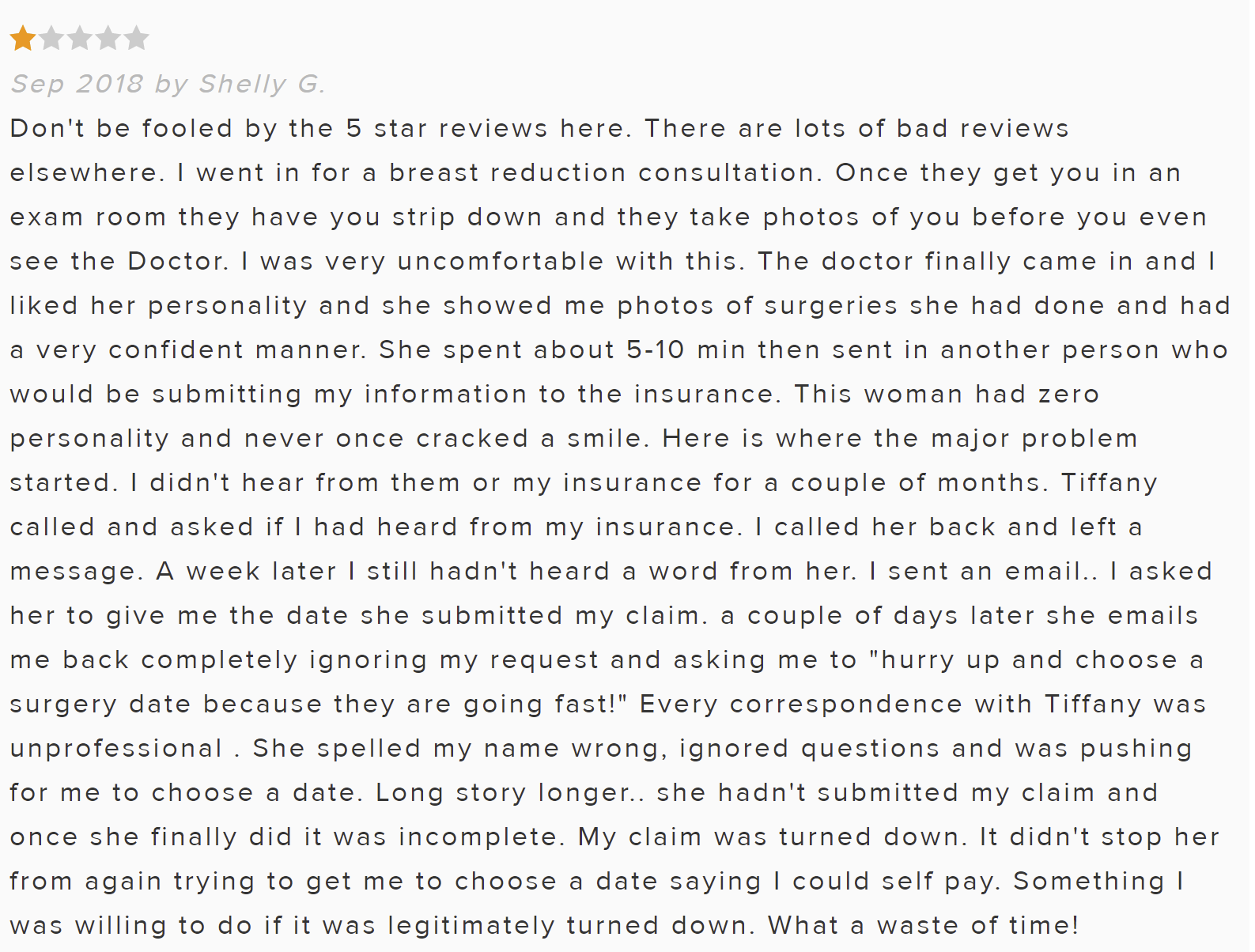Choose the fourth gray rating star
Image resolution: width=1255 pixels, height=952 pixels.
coord(108,38)
